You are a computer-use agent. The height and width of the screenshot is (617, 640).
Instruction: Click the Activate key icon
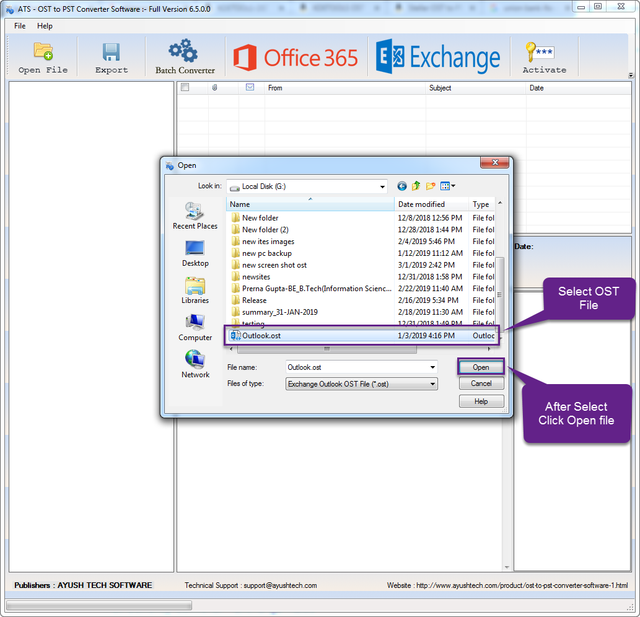(543, 57)
